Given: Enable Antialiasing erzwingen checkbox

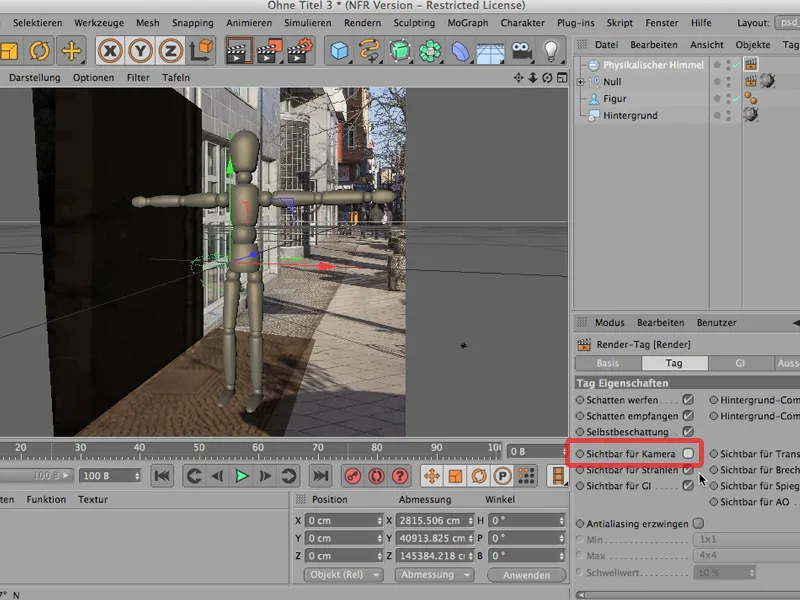Looking at the screenshot, I should coord(698,523).
